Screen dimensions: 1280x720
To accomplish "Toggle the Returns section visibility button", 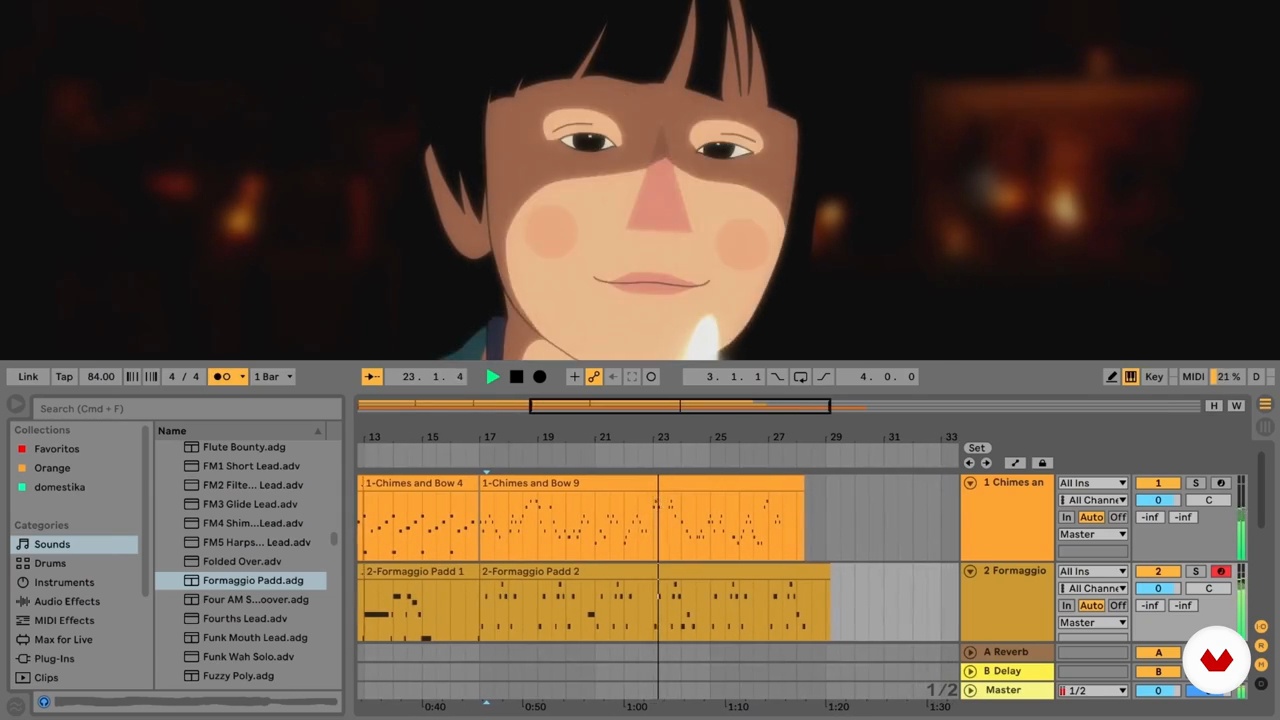I will (1261, 646).
